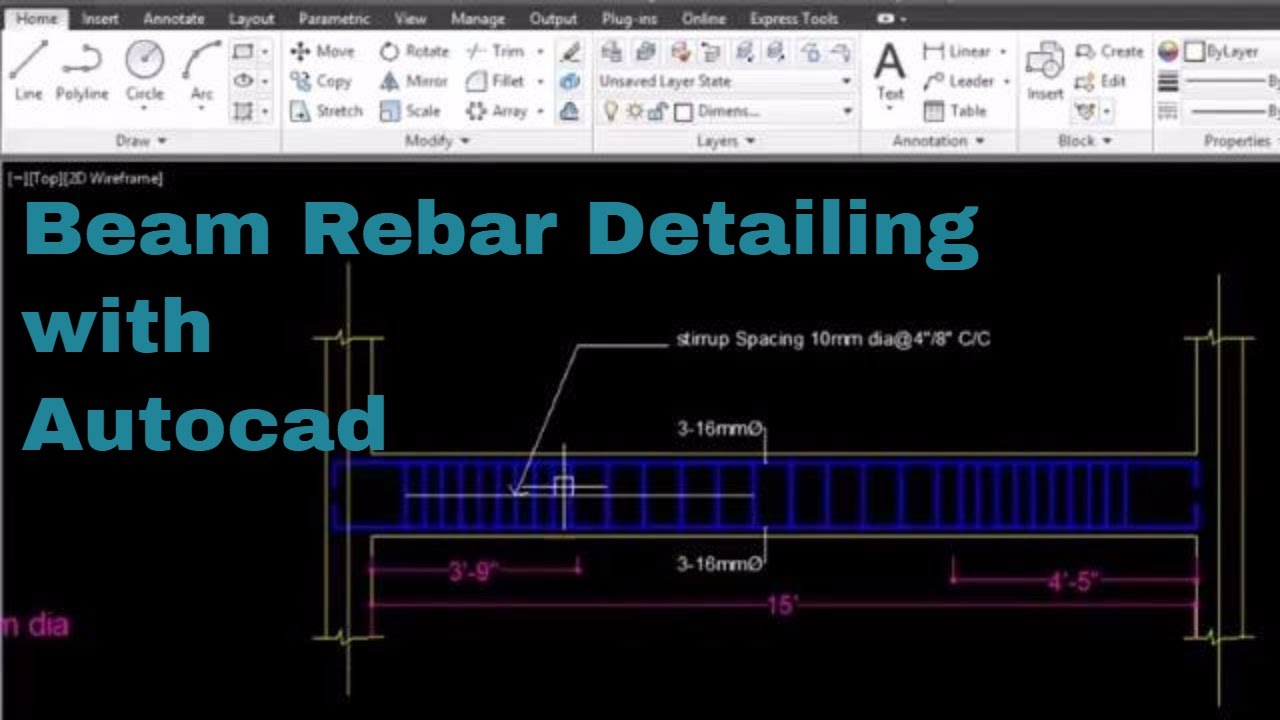Activate the Move tool
Image resolution: width=1280 pixels, height=720 pixels.
(322, 51)
